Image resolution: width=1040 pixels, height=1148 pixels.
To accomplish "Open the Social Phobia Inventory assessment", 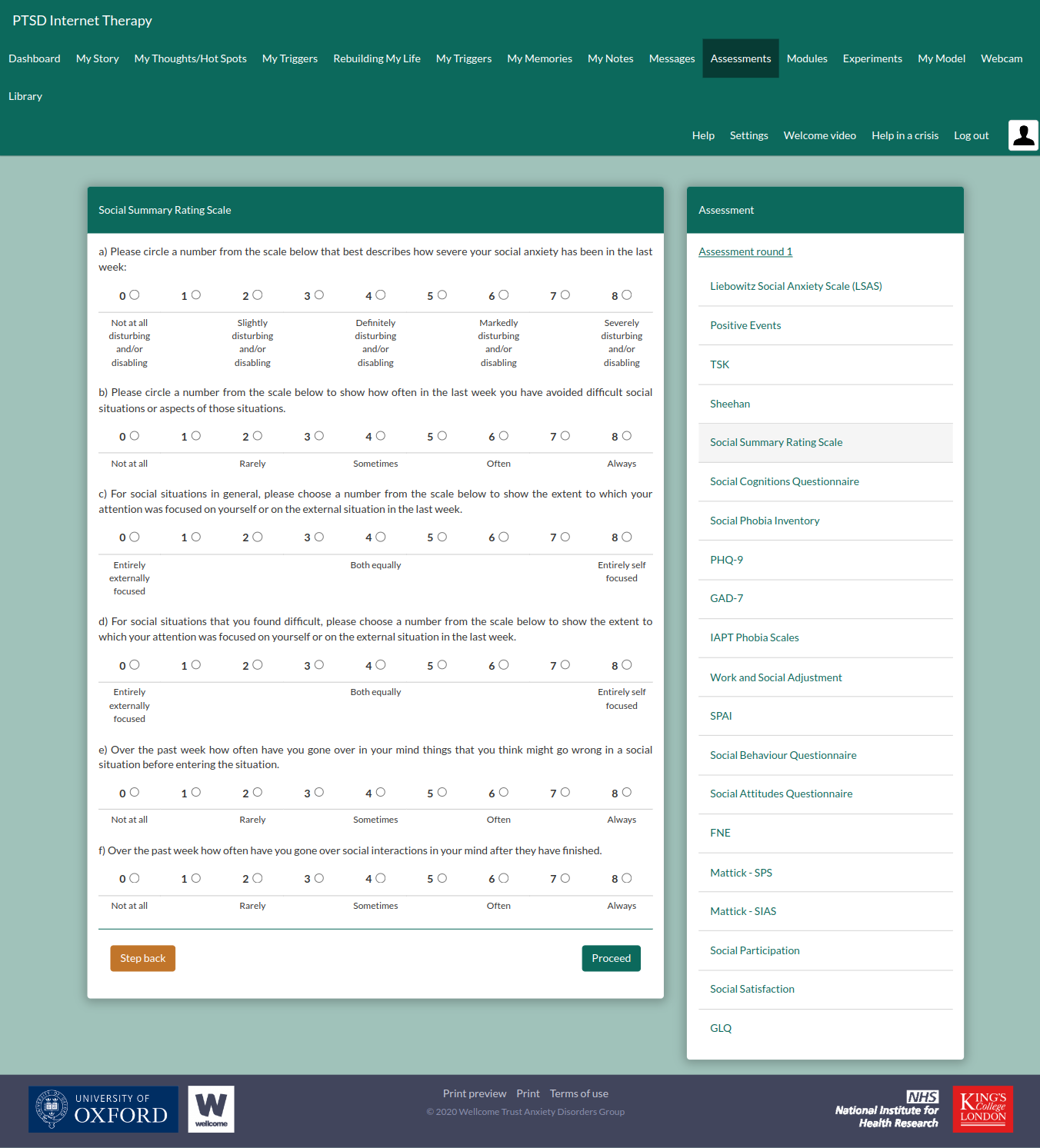I will tap(765, 521).
